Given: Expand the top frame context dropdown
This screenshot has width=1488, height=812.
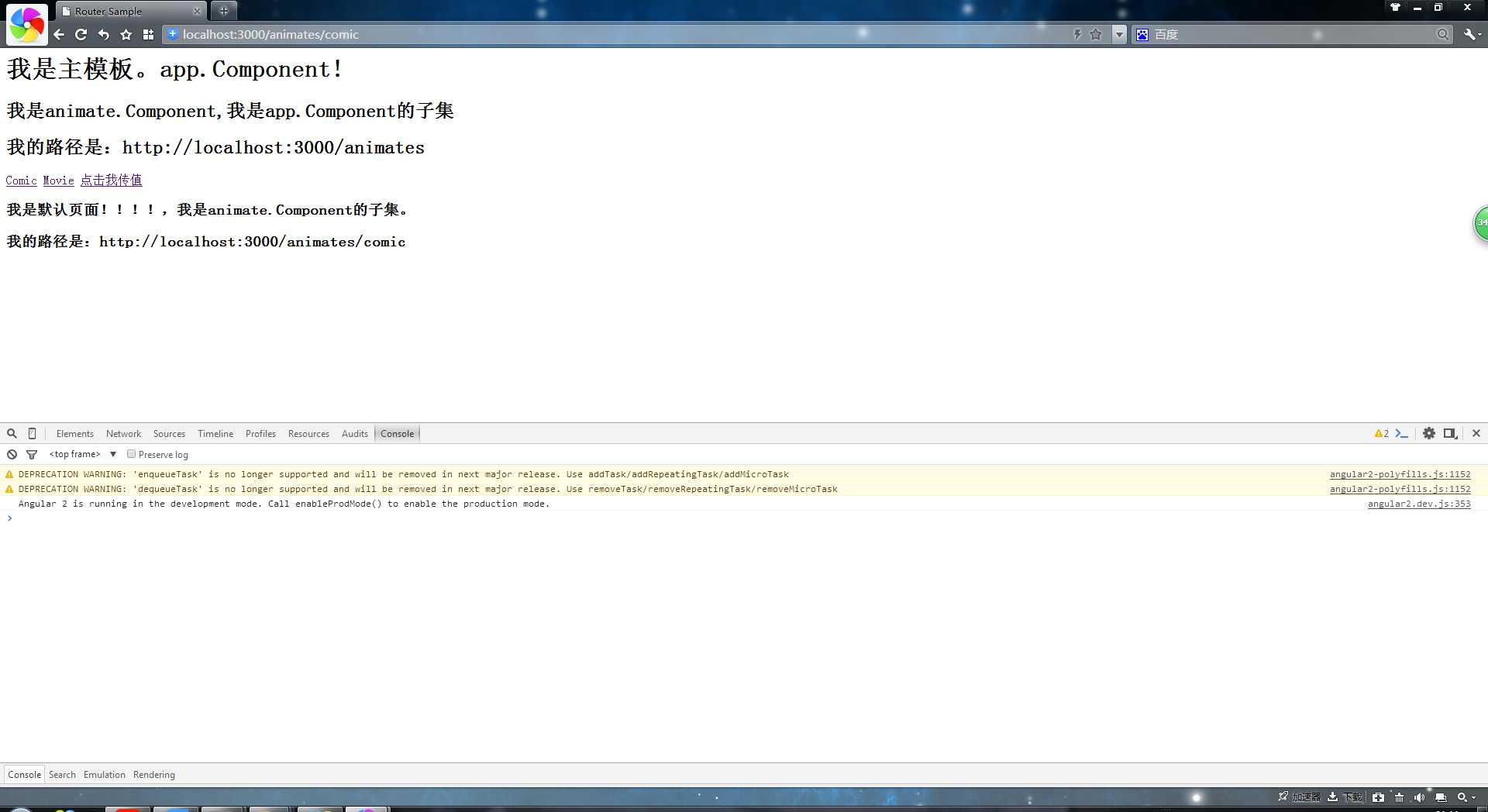Looking at the screenshot, I should 83,455.
